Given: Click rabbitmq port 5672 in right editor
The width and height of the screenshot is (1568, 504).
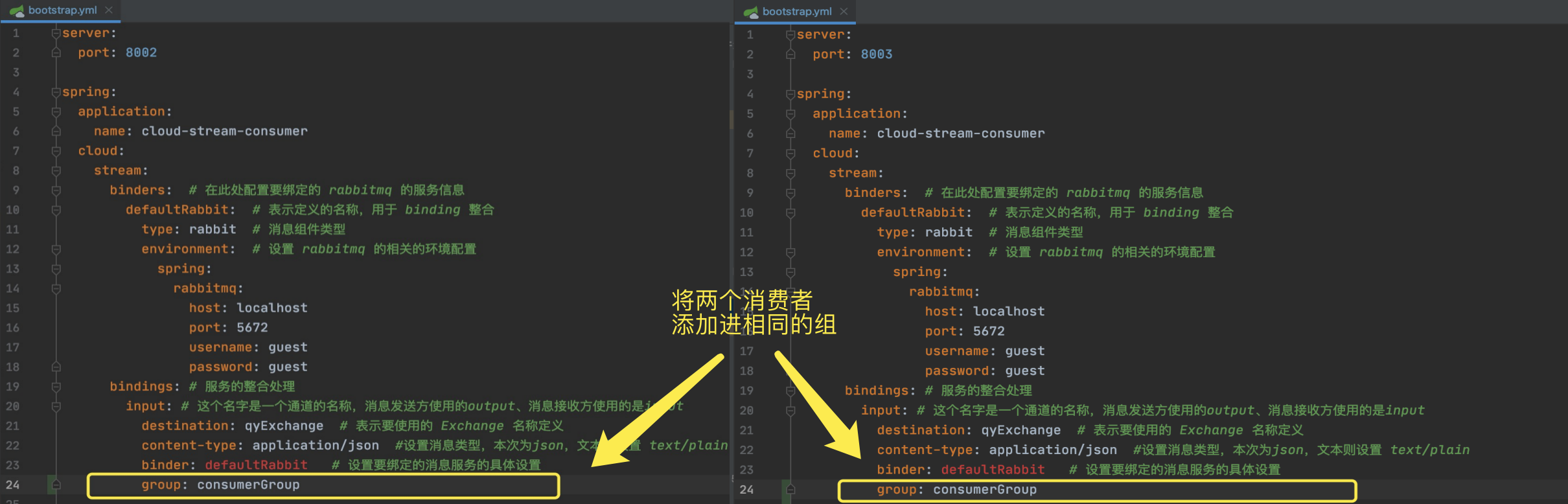Looking at the screenshot, I should (x=989, y=331).
